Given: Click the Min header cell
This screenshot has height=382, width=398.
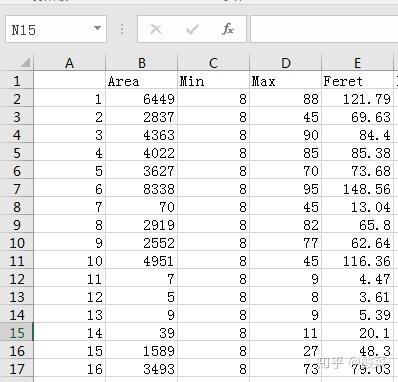Looking at the screenshot, I should pyautogui.click(x=214, y=81).
